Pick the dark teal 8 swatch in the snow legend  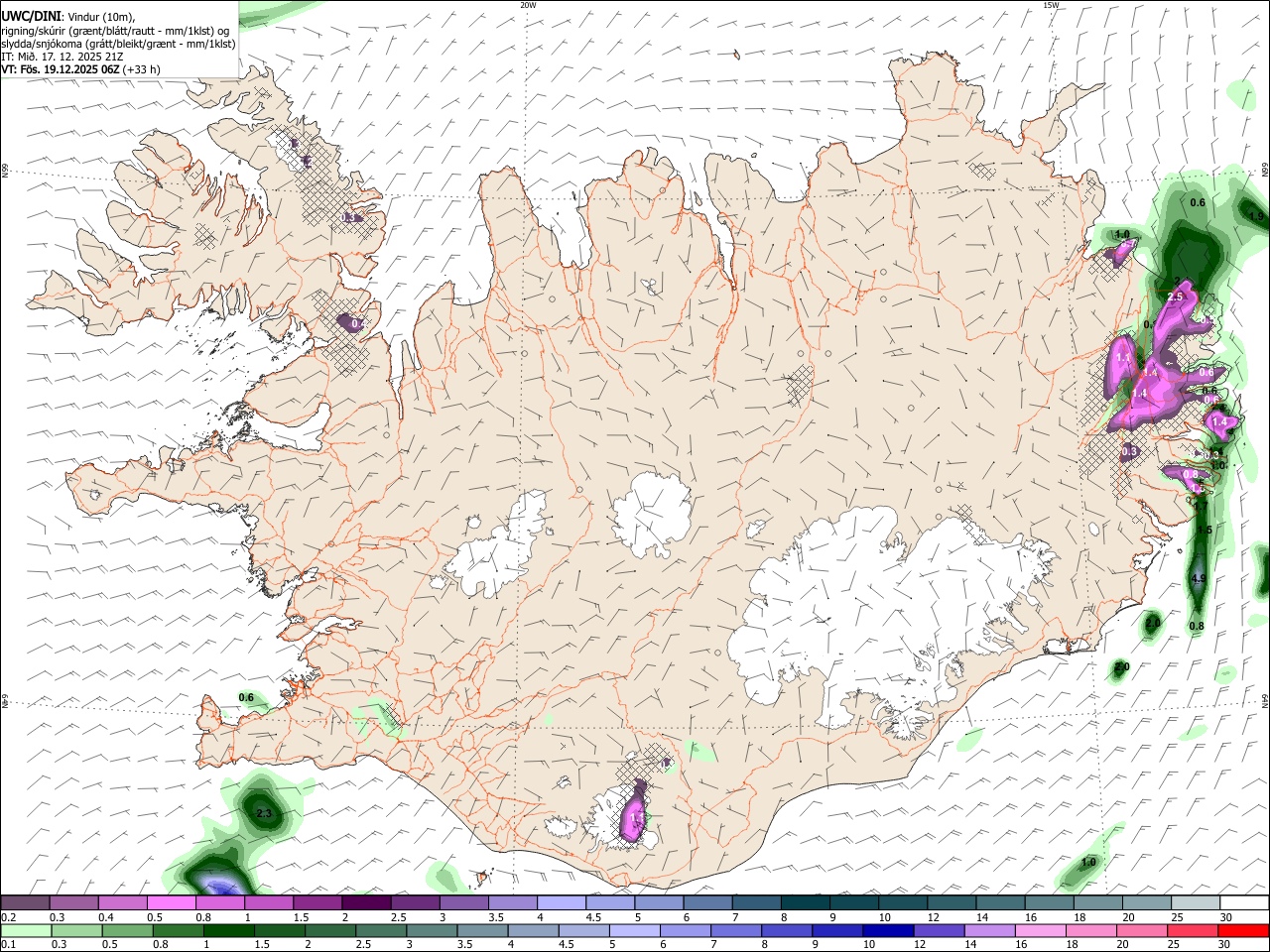pos(805,903)
